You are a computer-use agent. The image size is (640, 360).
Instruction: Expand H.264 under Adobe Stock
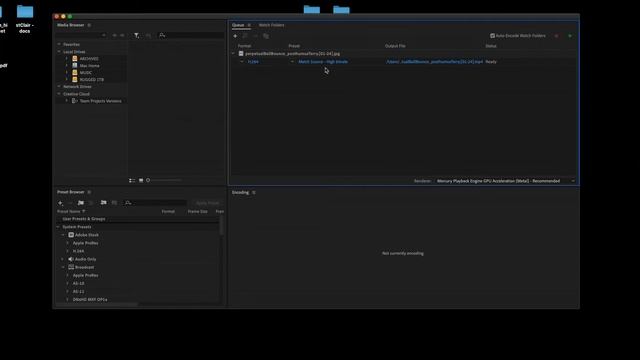click(67, 251)
